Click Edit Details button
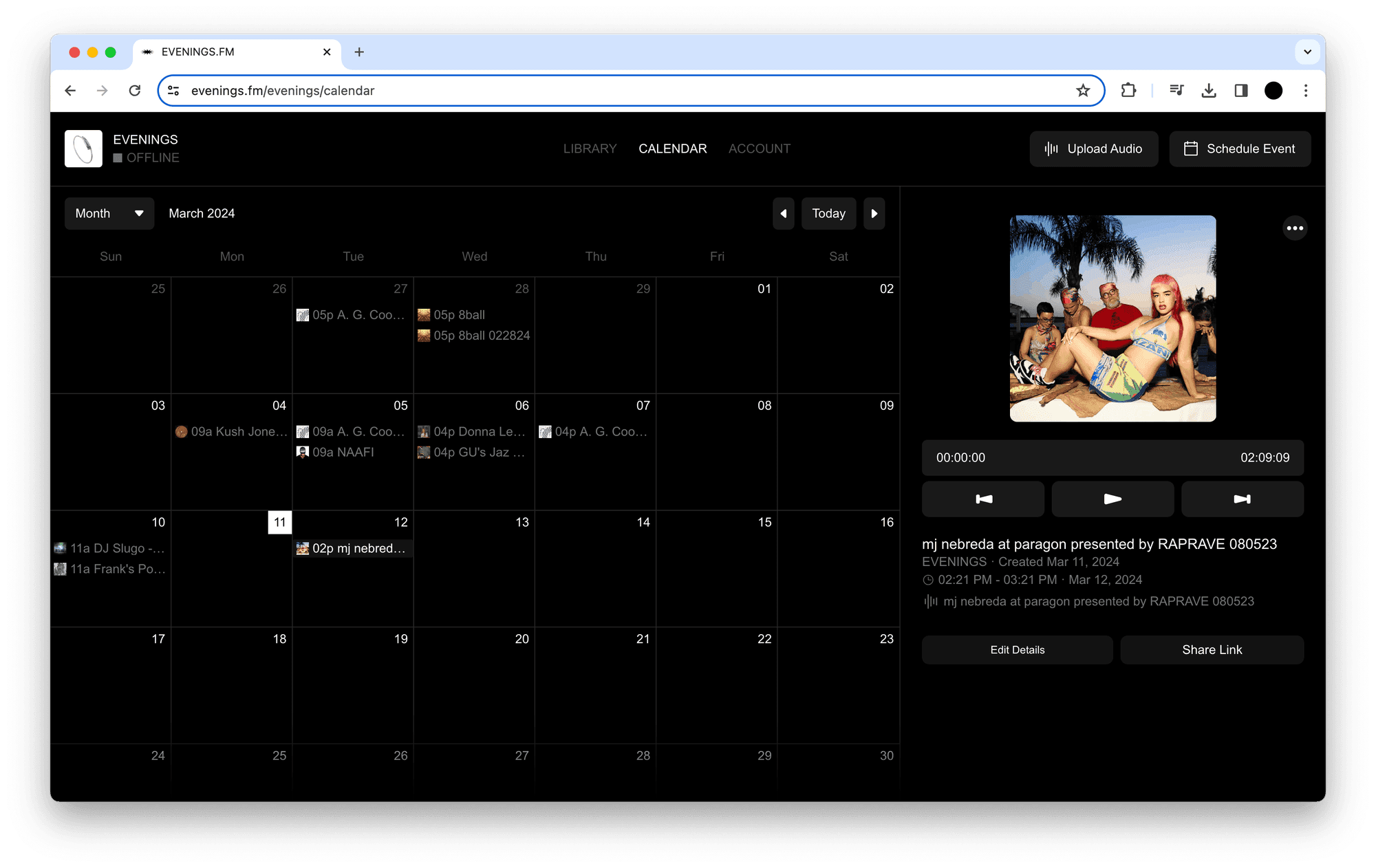 click(x=1017, y=650)
